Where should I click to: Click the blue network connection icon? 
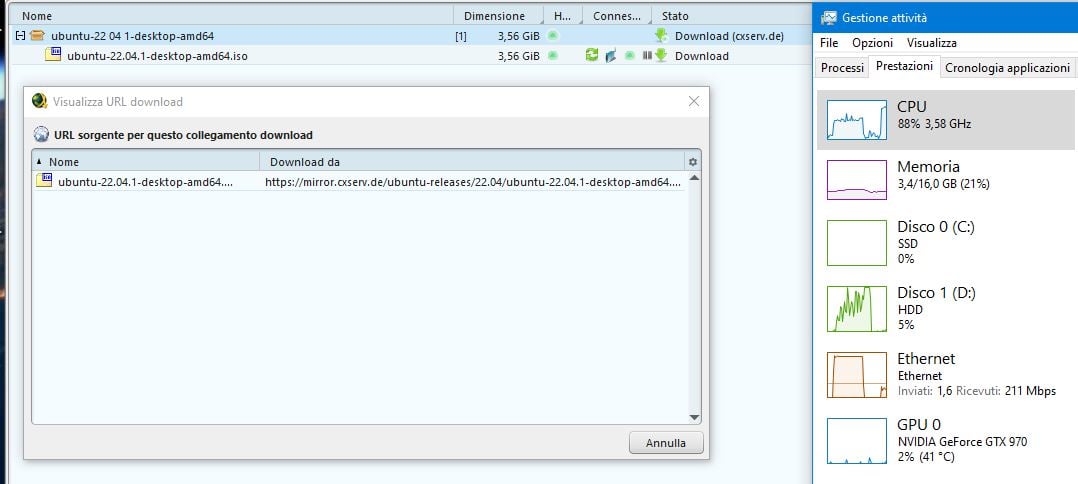[610, 56]
